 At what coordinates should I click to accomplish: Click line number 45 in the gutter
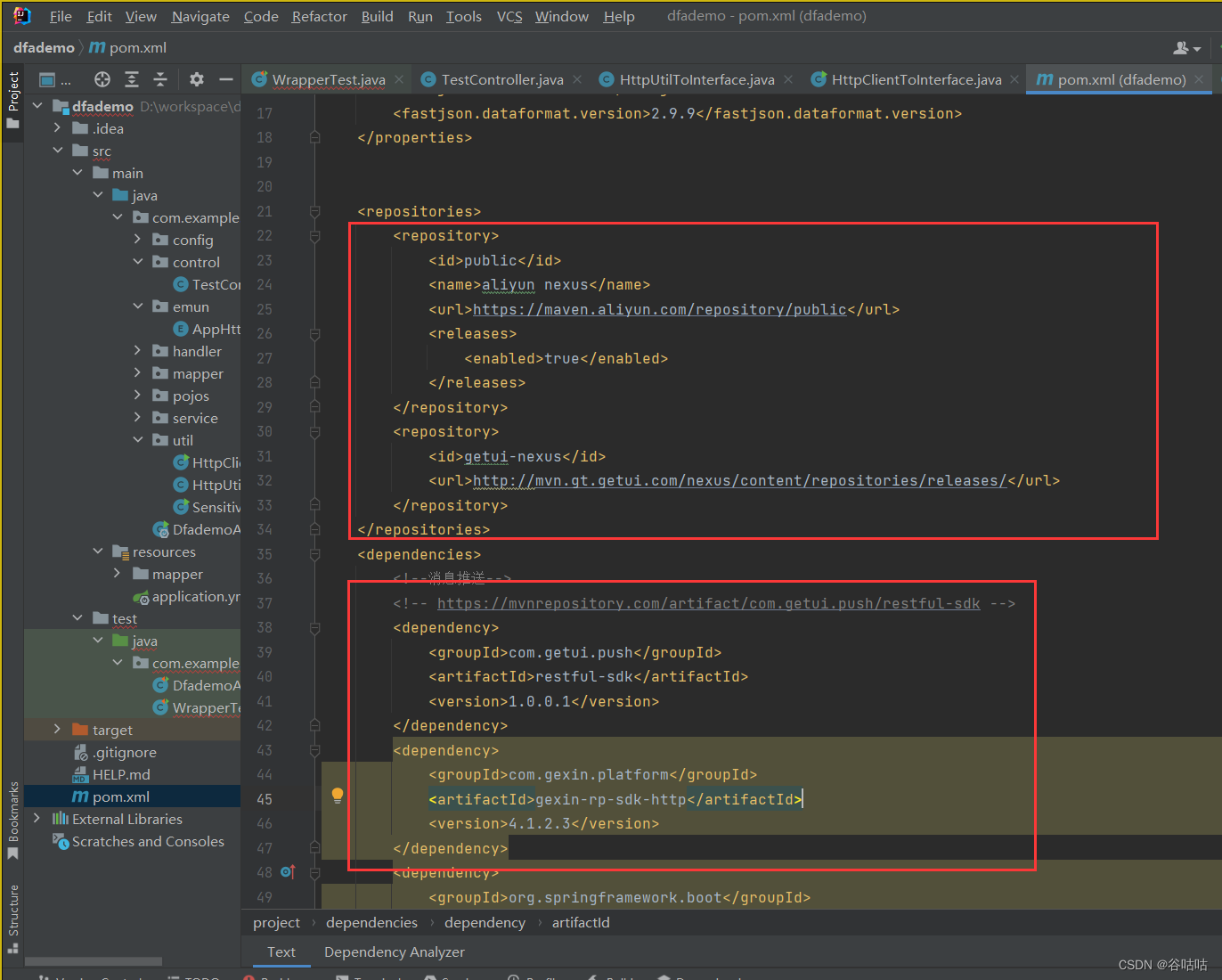(265, 800)
